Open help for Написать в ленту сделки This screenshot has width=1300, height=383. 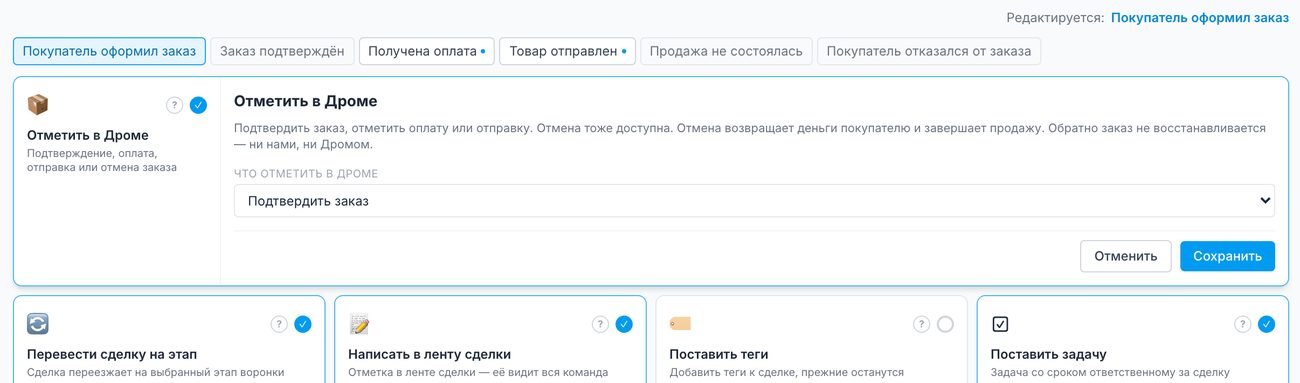click(600, 324)
